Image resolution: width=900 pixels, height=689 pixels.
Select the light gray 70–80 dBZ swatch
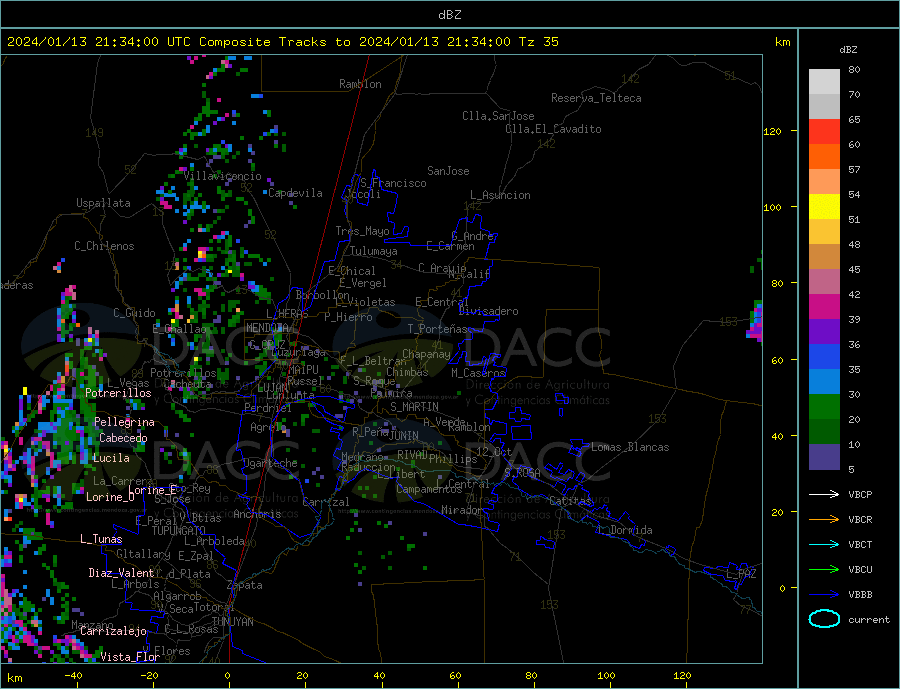click(x=824, y=82)
